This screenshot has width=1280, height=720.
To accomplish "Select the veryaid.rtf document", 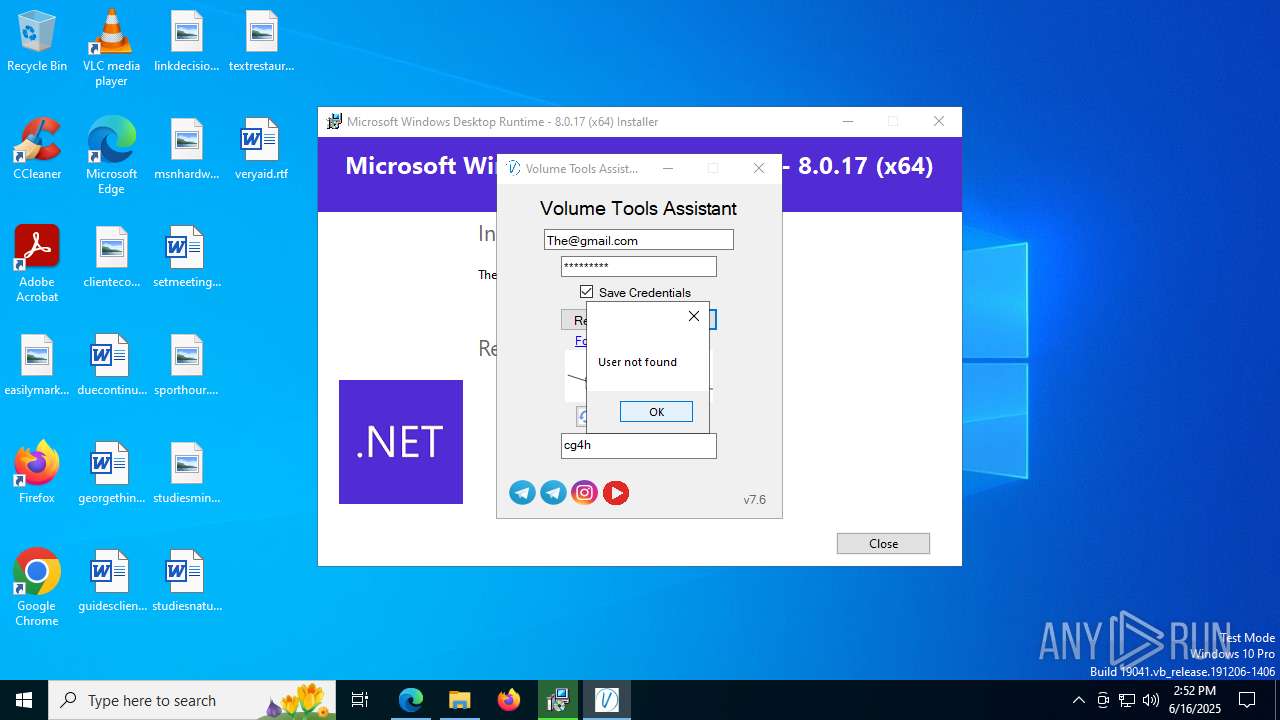I will [x=261, y=150].
